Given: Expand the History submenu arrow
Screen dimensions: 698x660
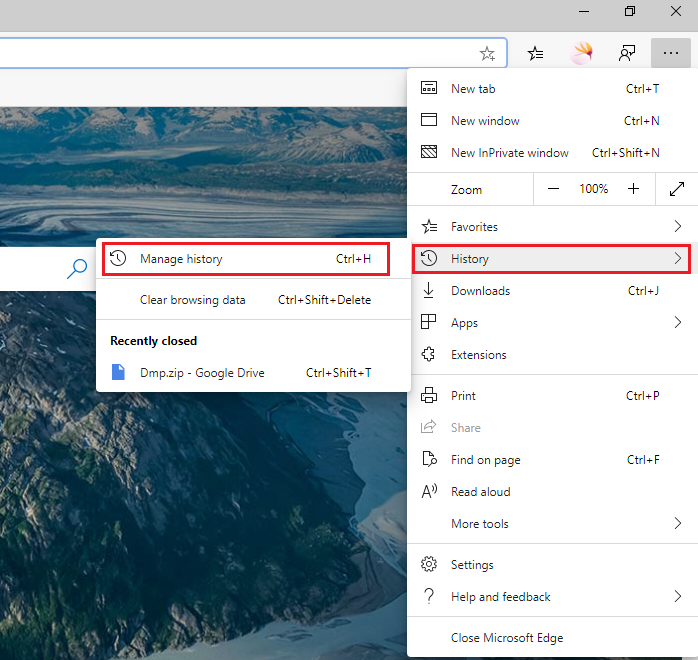Looking at the screenshot, I should tap(678, 258).
